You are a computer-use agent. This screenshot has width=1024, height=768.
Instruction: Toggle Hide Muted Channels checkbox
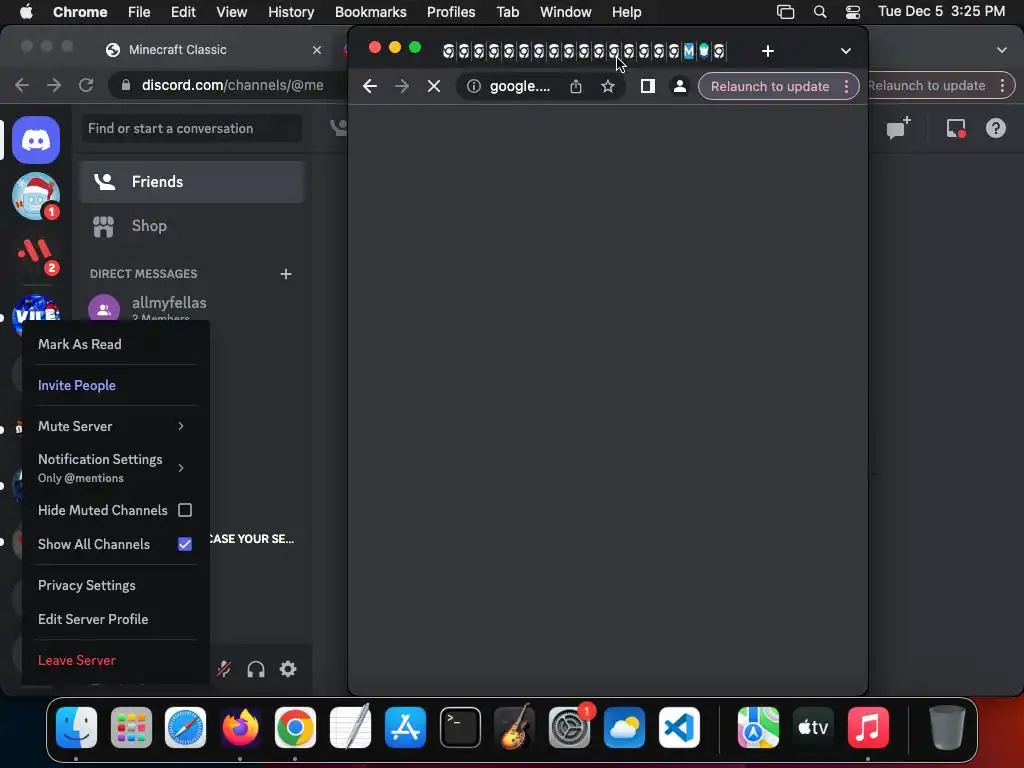pyautogui.click(x=185, y=510)
